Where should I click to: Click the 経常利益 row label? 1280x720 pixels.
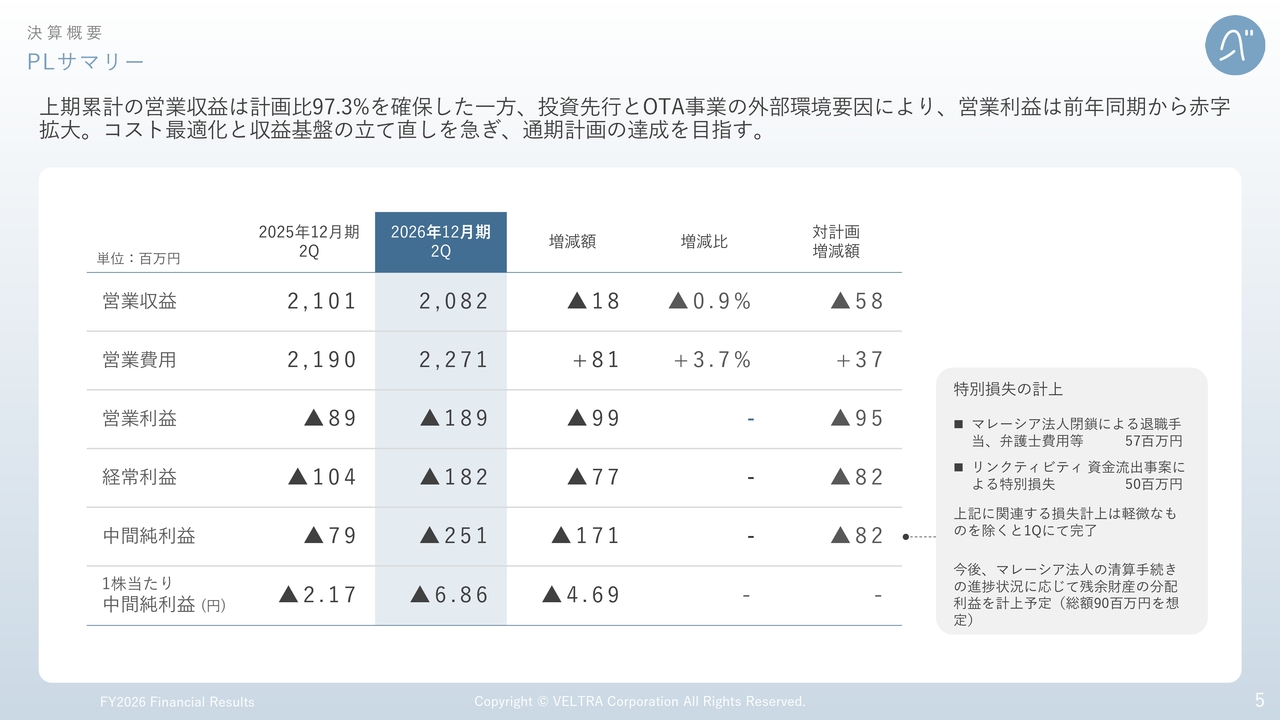(140, 477)
